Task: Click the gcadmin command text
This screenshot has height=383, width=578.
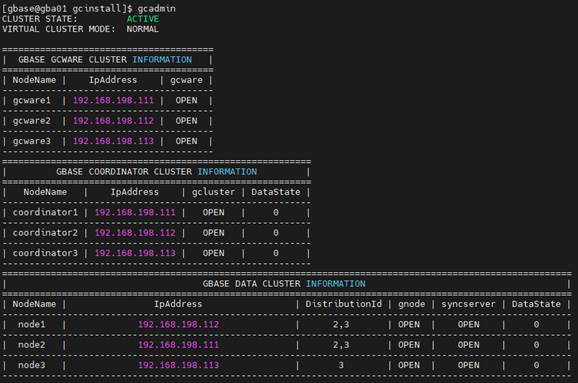Action: click(x=156, y=8)
